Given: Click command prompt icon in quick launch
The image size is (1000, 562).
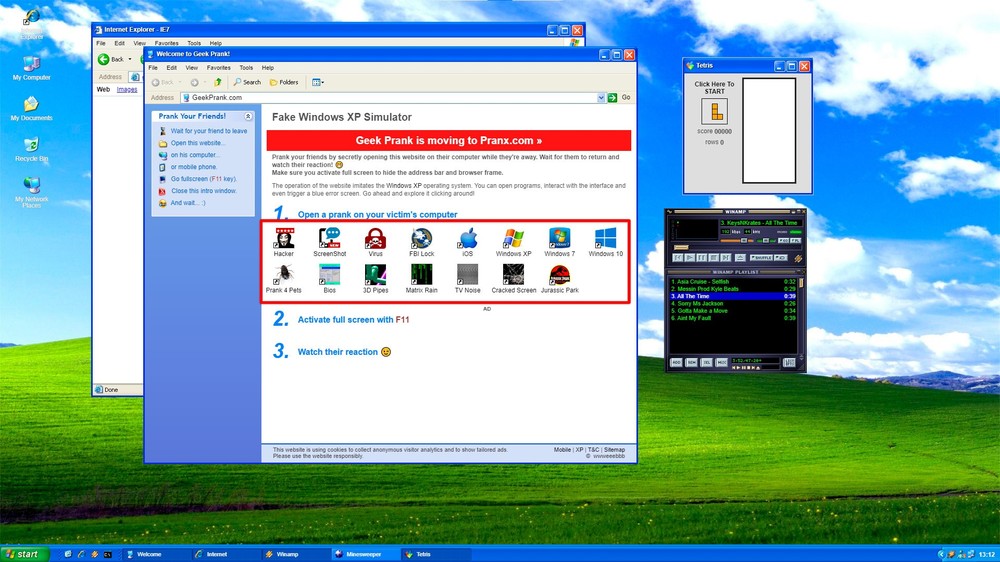Looking at the screenshot, I should [108, 554].
